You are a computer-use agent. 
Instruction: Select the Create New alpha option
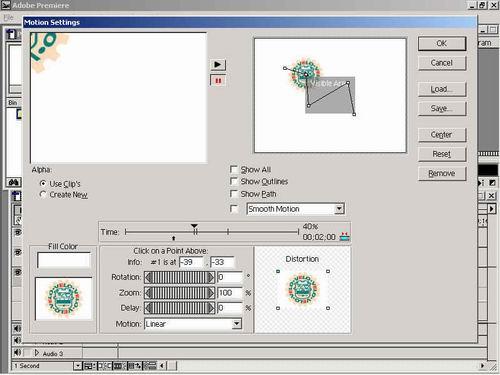coord(43,194)
